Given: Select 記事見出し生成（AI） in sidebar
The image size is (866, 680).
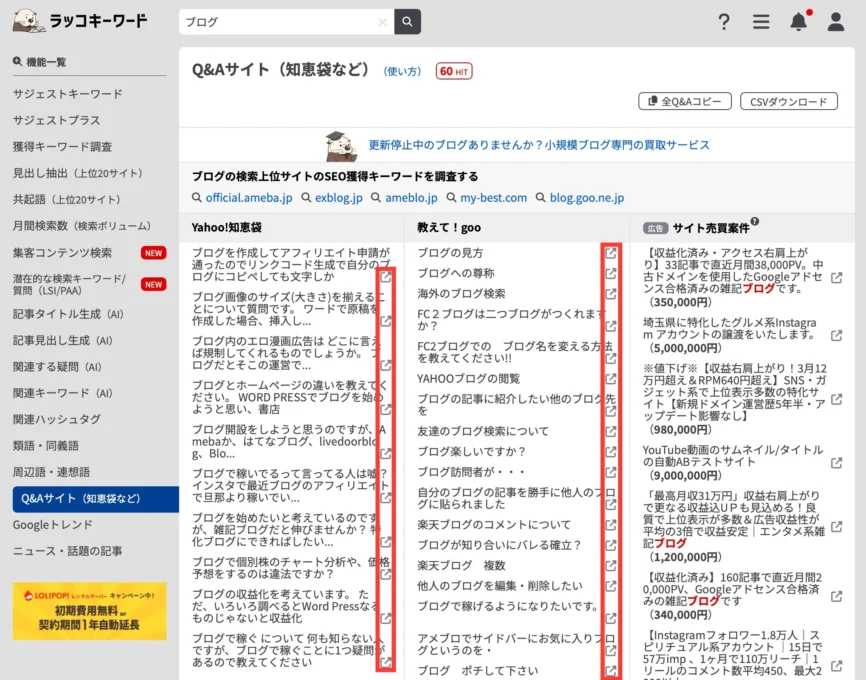Looking at the screenshot, I should tap(63, 341).
